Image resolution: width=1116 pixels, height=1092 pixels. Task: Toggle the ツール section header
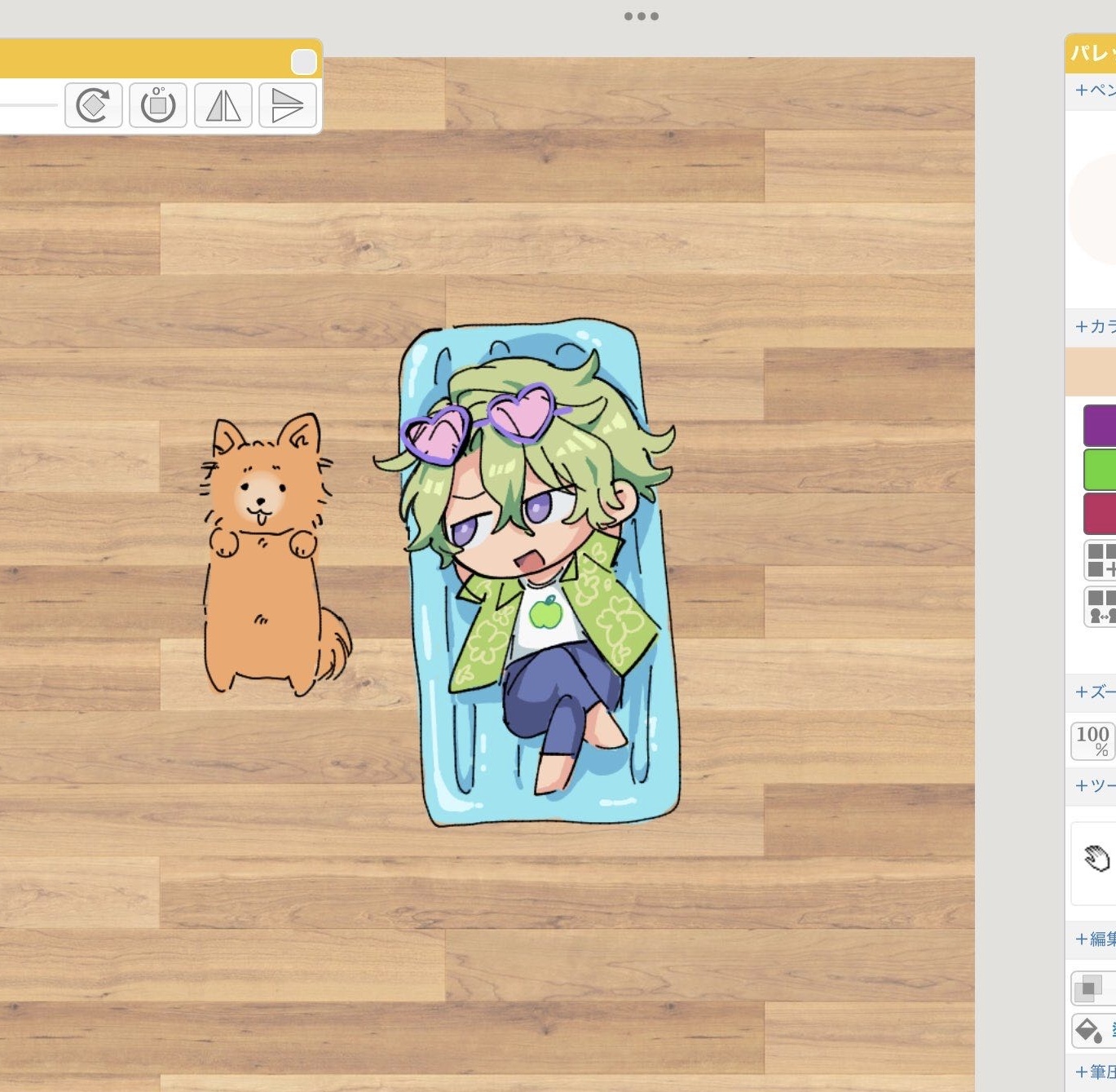point(1094,786)
